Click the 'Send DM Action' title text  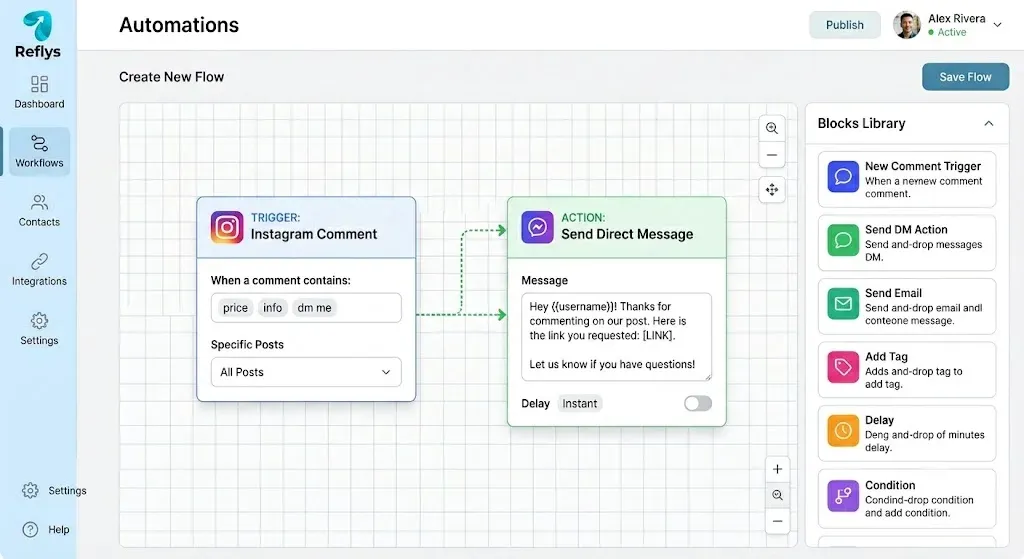click(x=906, y=230)
